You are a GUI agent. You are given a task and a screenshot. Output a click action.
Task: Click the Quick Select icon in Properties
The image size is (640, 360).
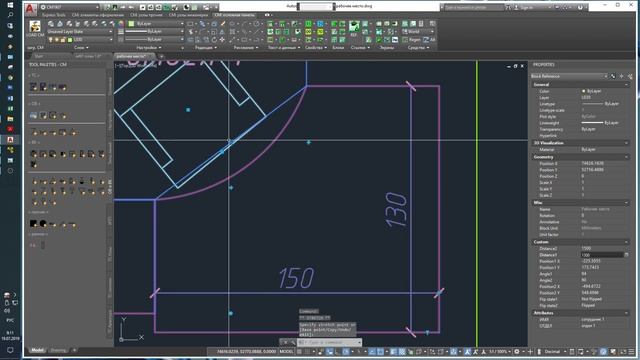(630, 76)
